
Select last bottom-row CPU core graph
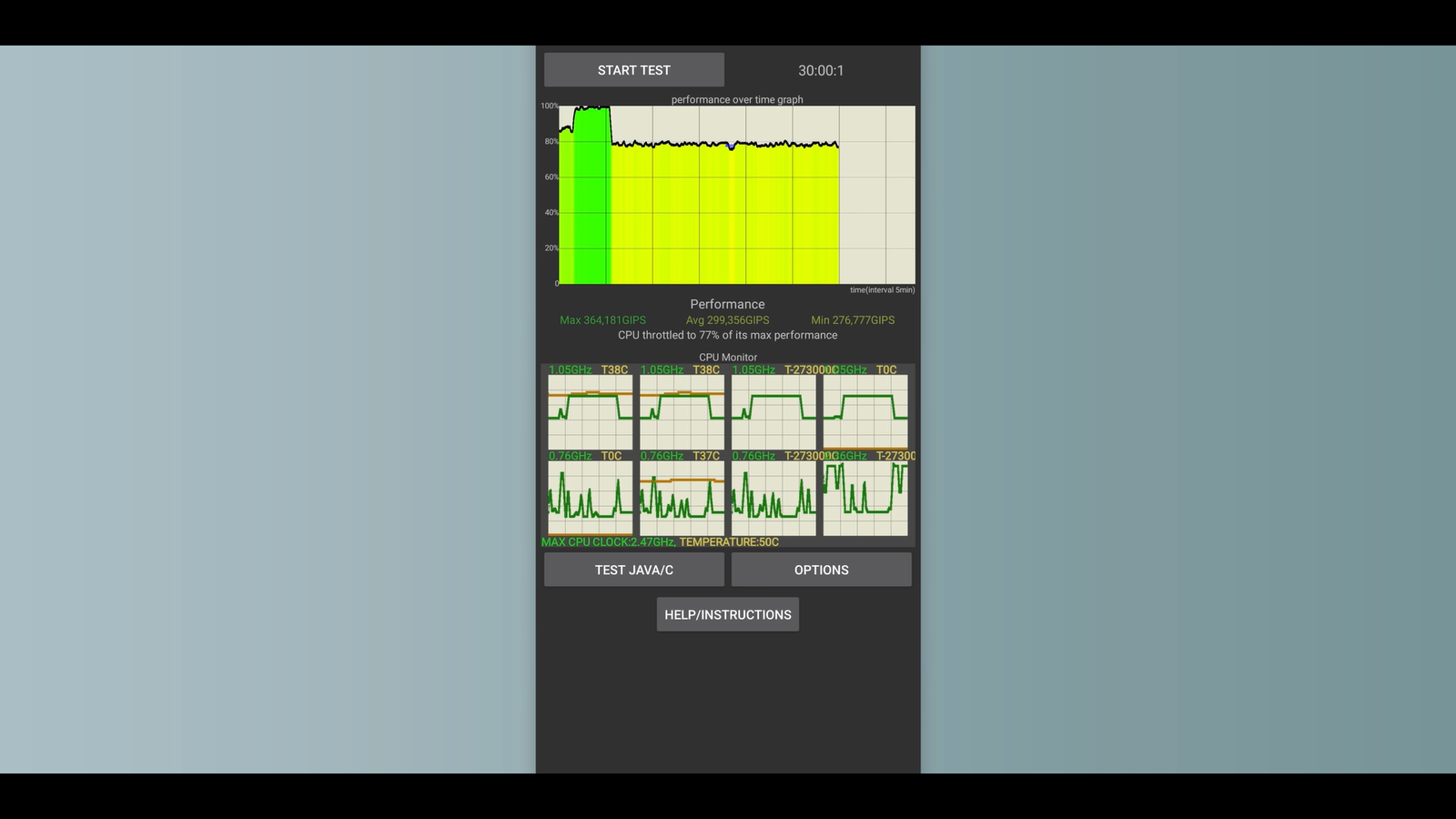click(x=865, y=498)
